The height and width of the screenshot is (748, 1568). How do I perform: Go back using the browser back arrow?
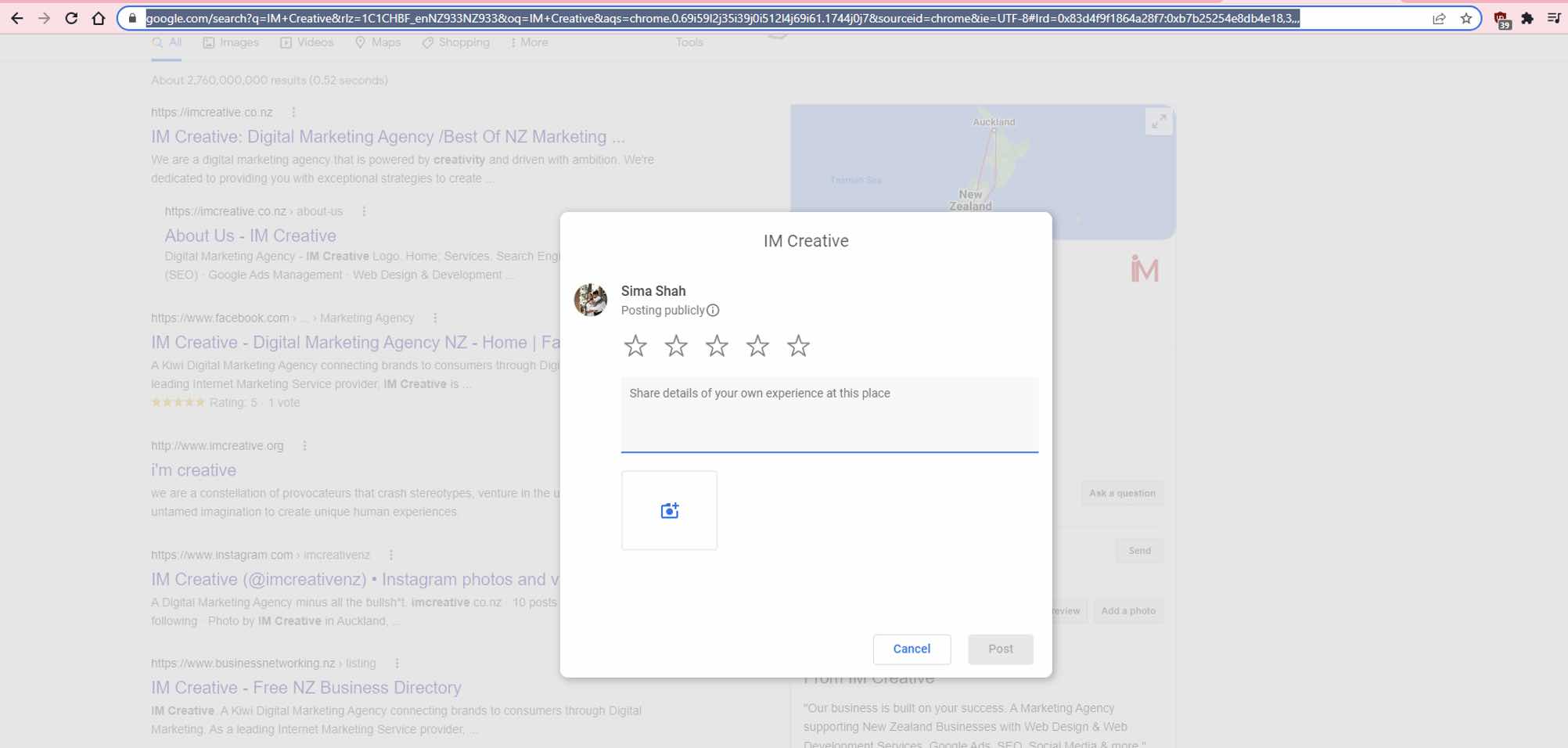(17, 18)
